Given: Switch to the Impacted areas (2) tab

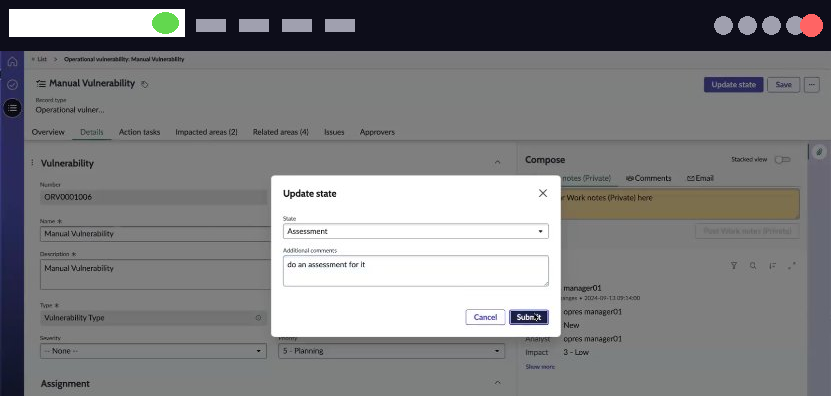Looking at the screenshot, I should 206,132.
